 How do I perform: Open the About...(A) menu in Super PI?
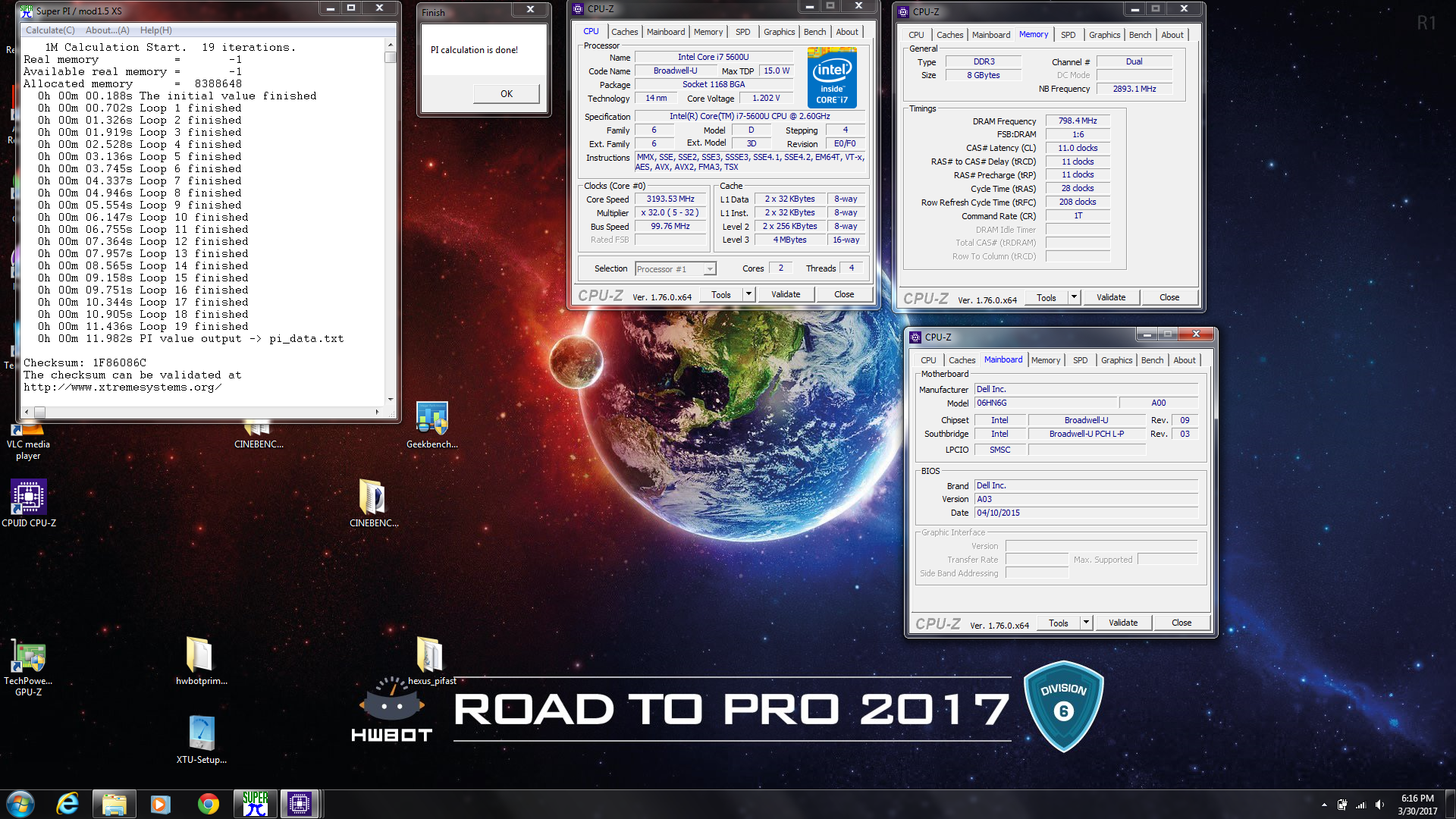click(x=107, y=30)
